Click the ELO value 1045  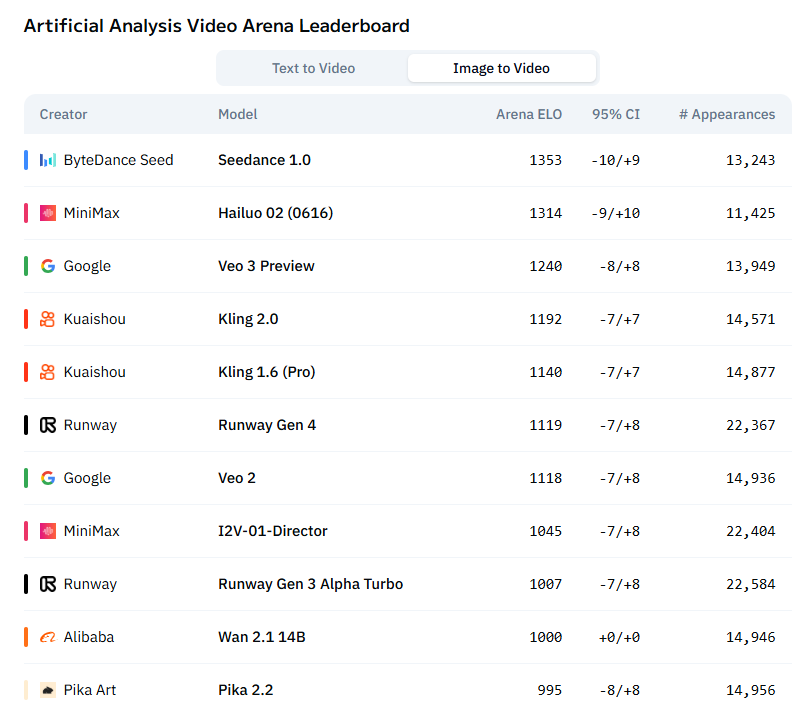tap(546, 531)
